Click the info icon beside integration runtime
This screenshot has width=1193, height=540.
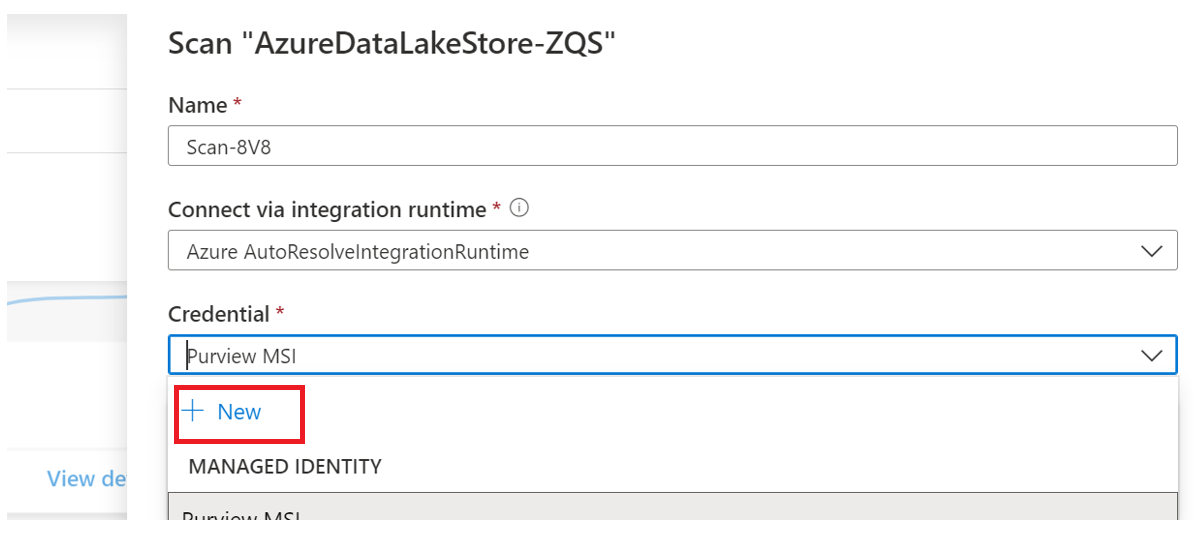click(x=518, y=209)
